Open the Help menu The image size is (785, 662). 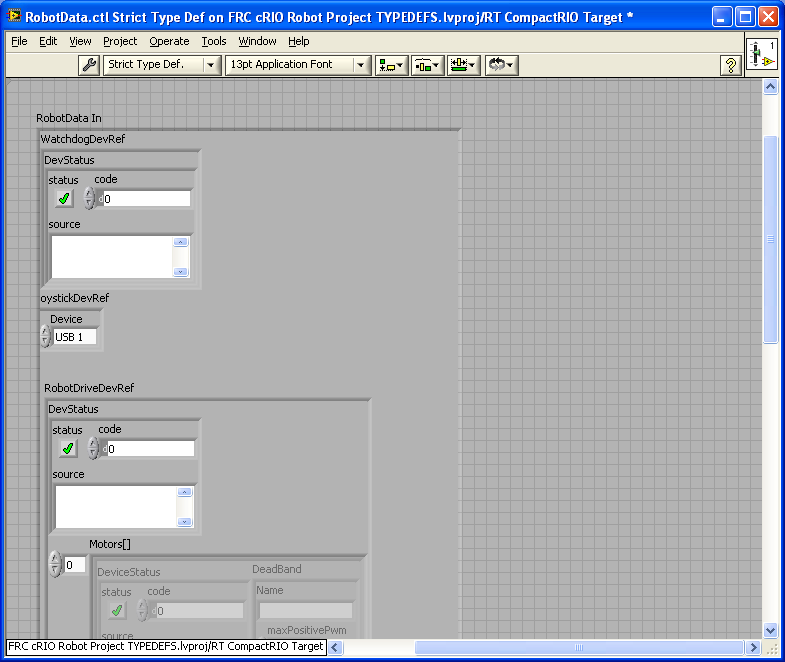[298, 41]
